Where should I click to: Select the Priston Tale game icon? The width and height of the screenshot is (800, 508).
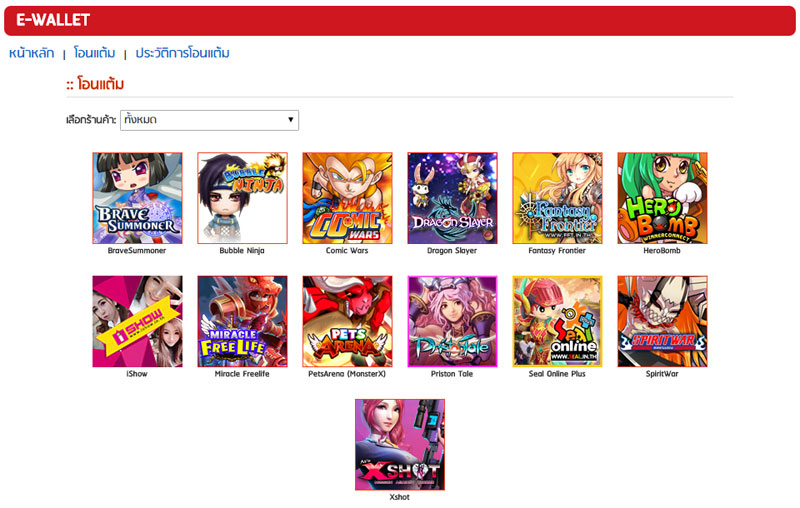pyautogui.click(x=453, y=321)
